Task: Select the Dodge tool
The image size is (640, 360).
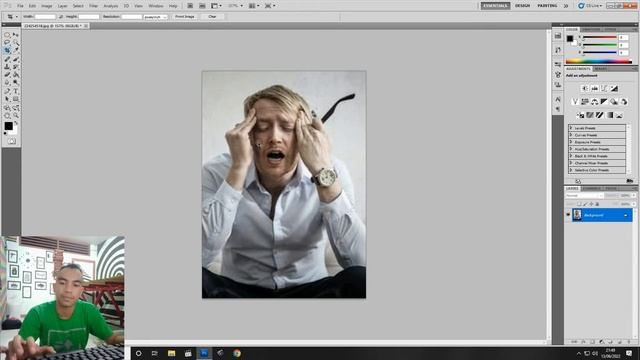Action: (16, 82)
